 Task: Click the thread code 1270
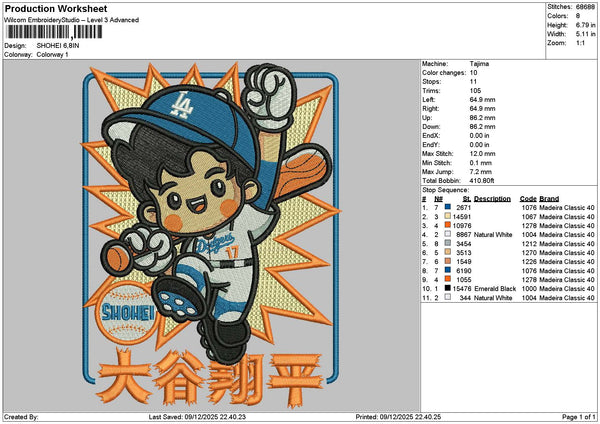[x=529, y=253]
